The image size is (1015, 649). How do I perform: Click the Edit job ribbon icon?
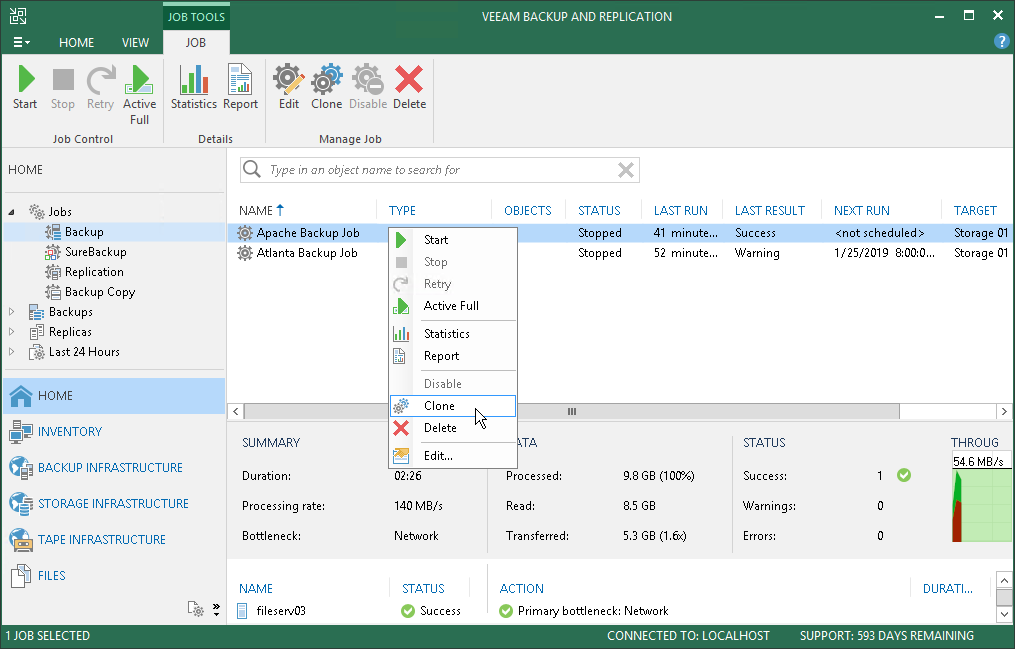click(289, 87)
